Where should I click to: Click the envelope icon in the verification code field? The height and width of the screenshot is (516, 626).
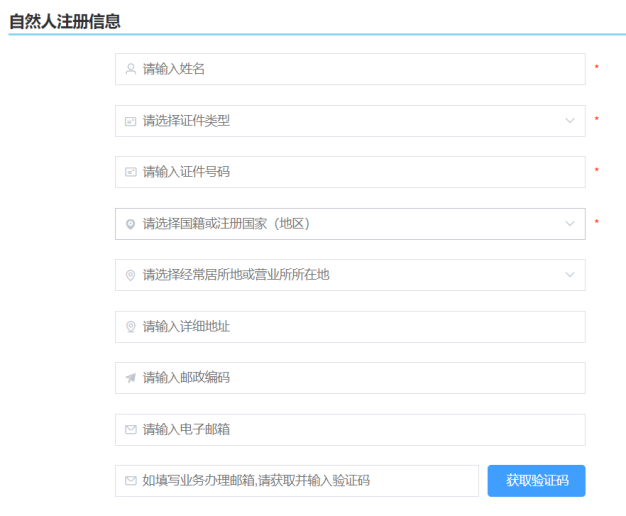coord(130,481)
